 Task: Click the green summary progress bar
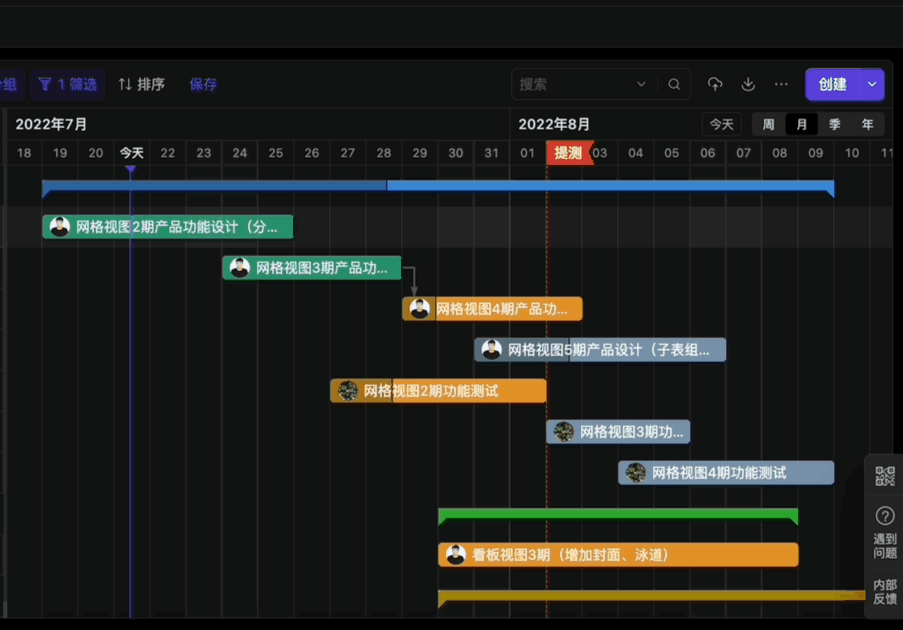(617, 514)
